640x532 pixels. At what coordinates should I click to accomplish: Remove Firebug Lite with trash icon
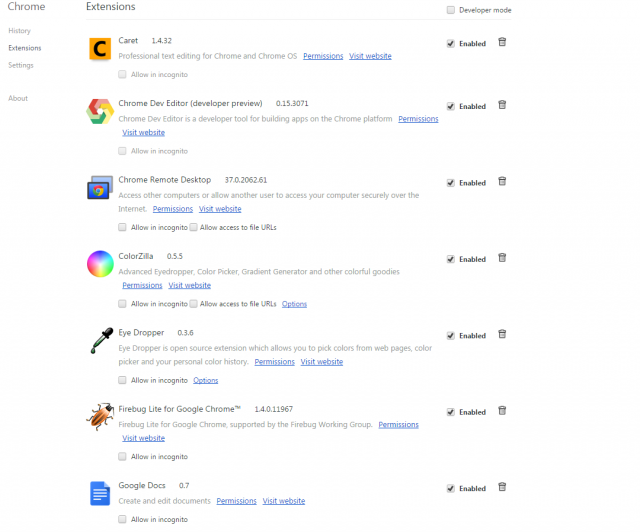(502, 410)
